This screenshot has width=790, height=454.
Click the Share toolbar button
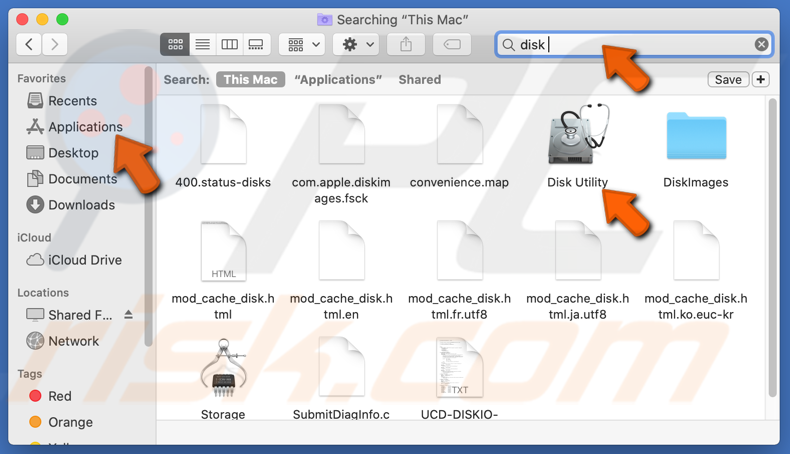coord(406,45)
